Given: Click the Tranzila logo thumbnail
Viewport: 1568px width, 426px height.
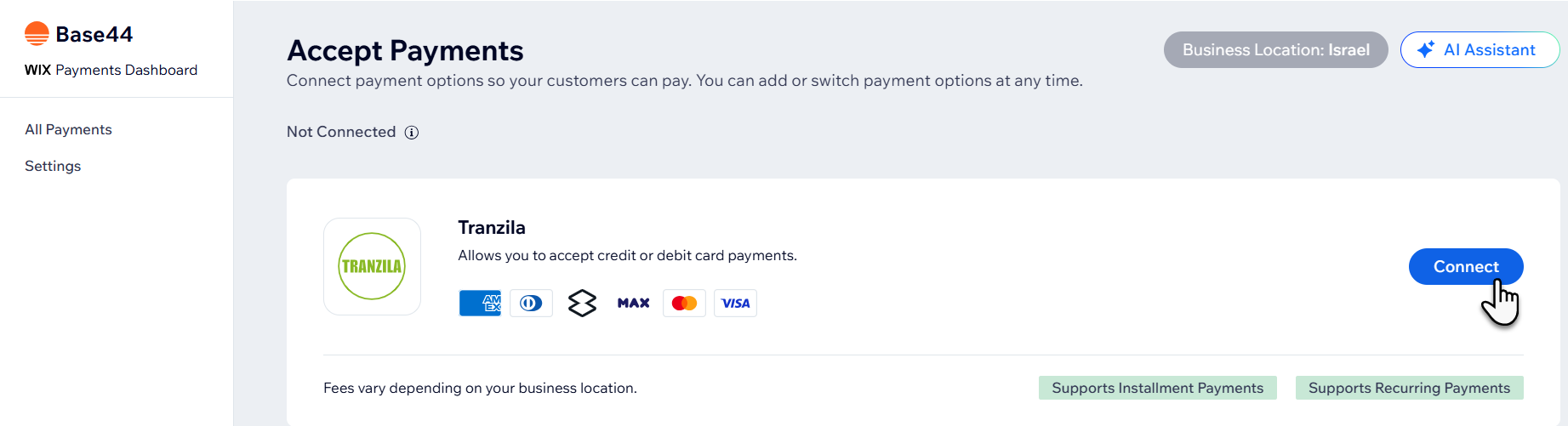Looking at the screenshot, I should click(372, 266).
